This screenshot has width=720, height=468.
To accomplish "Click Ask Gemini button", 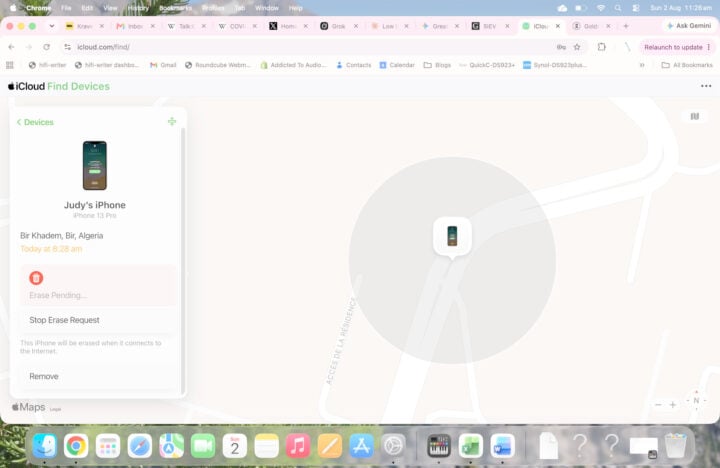I will pos(689,26).
